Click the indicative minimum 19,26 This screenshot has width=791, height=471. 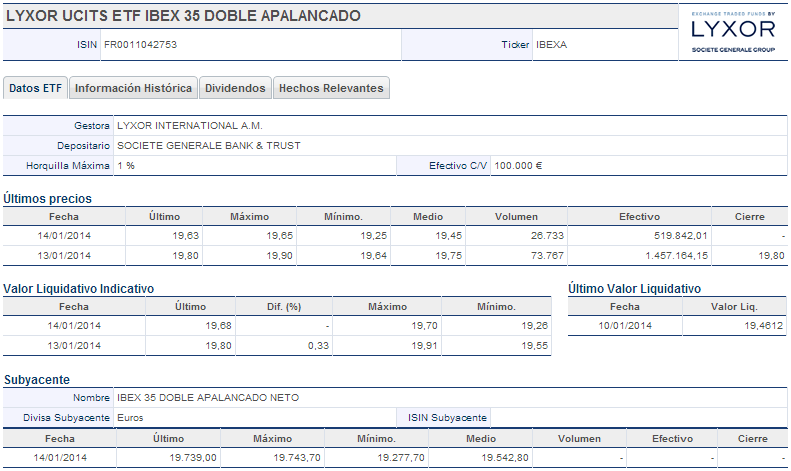[535, 326]
